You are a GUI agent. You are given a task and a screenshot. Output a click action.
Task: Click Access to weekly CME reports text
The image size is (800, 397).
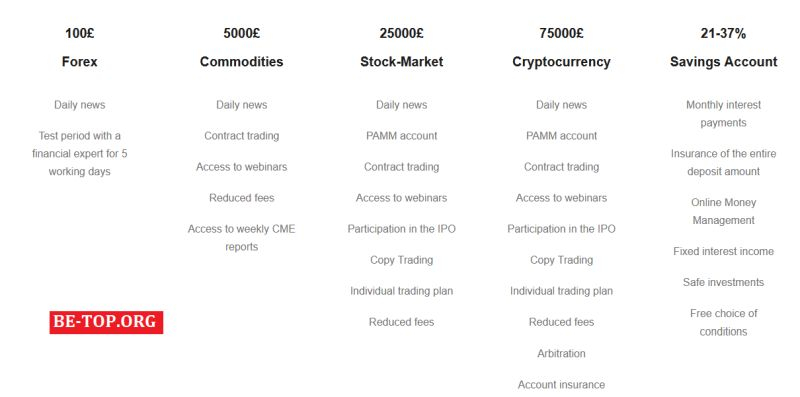coord(241,238)
